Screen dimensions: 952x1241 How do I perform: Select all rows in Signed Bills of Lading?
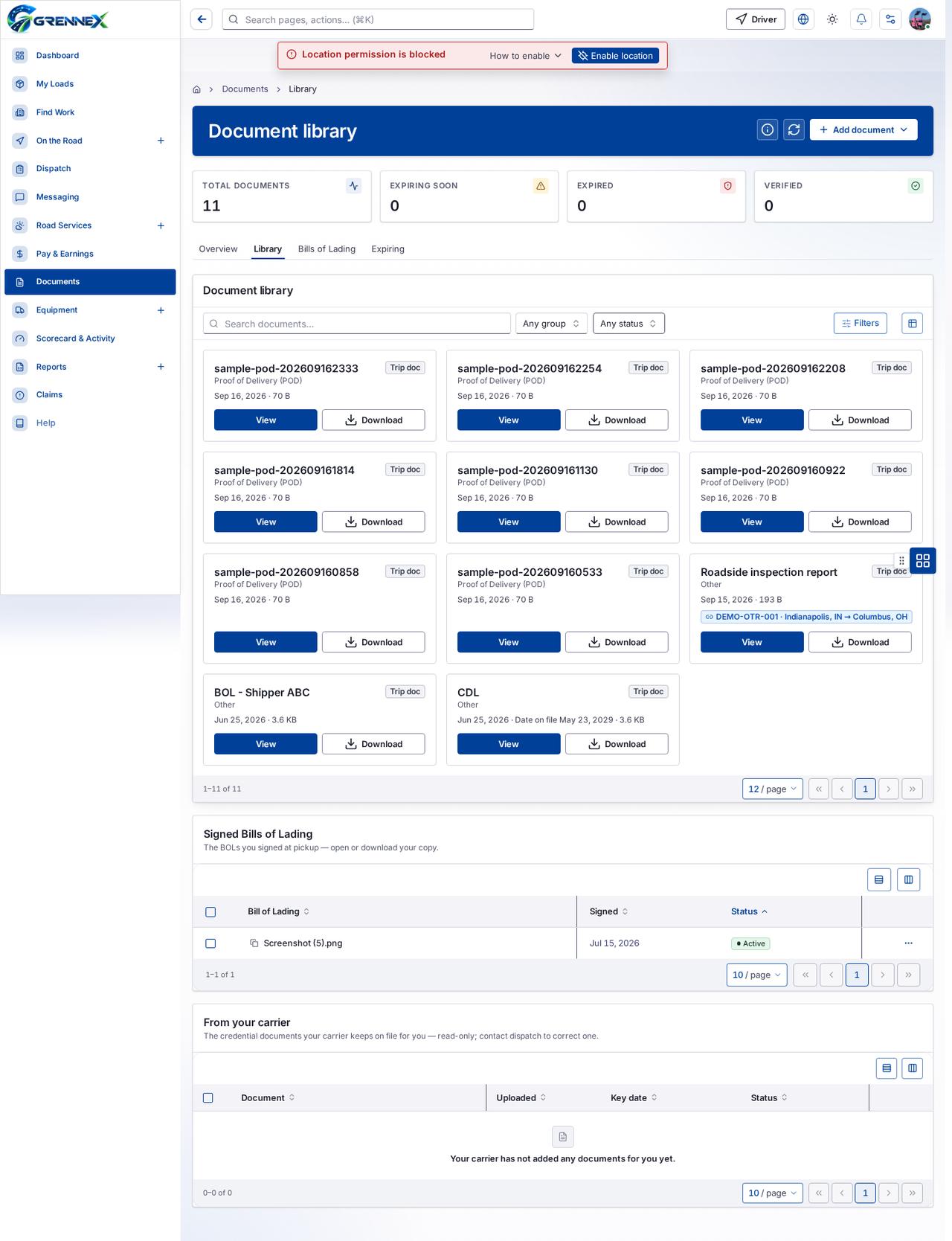(210, 912)
